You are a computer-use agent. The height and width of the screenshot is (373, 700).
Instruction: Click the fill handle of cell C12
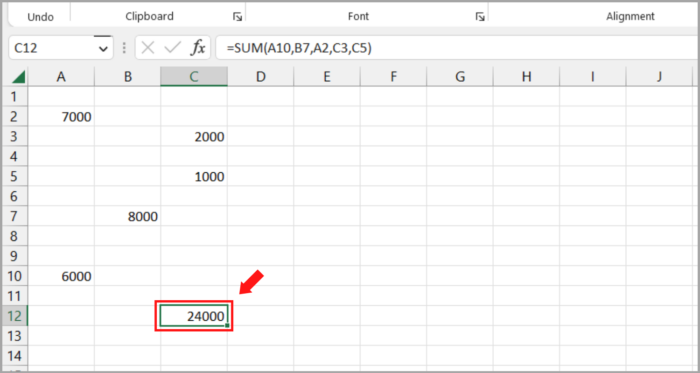[x=228, y=326]
